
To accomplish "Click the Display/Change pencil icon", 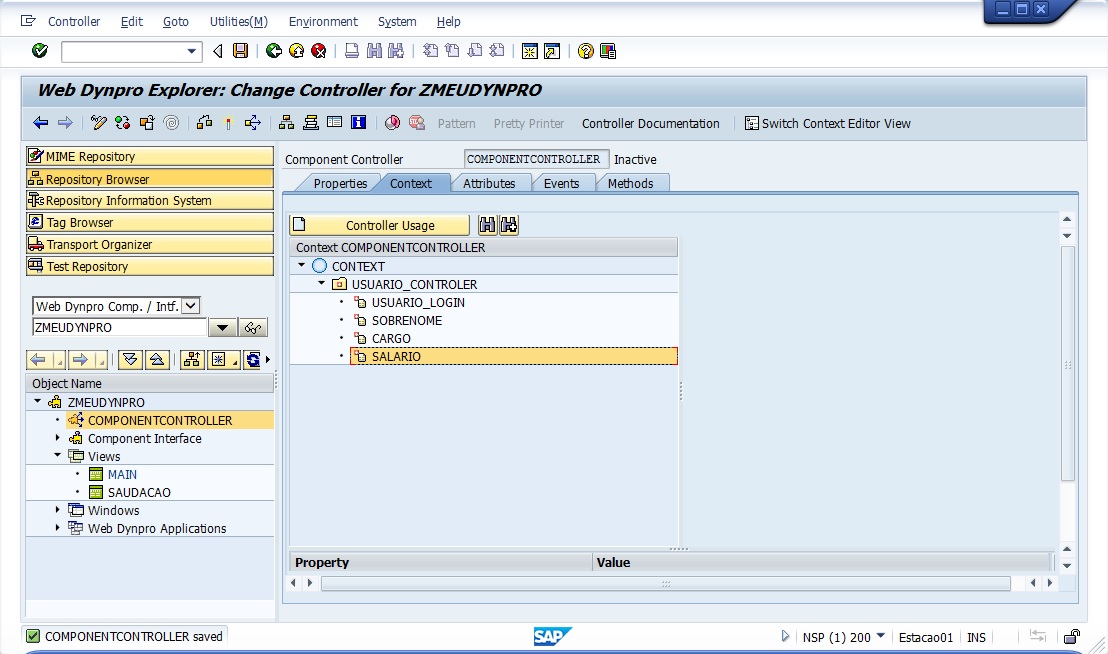I will [x=98, y=123].
